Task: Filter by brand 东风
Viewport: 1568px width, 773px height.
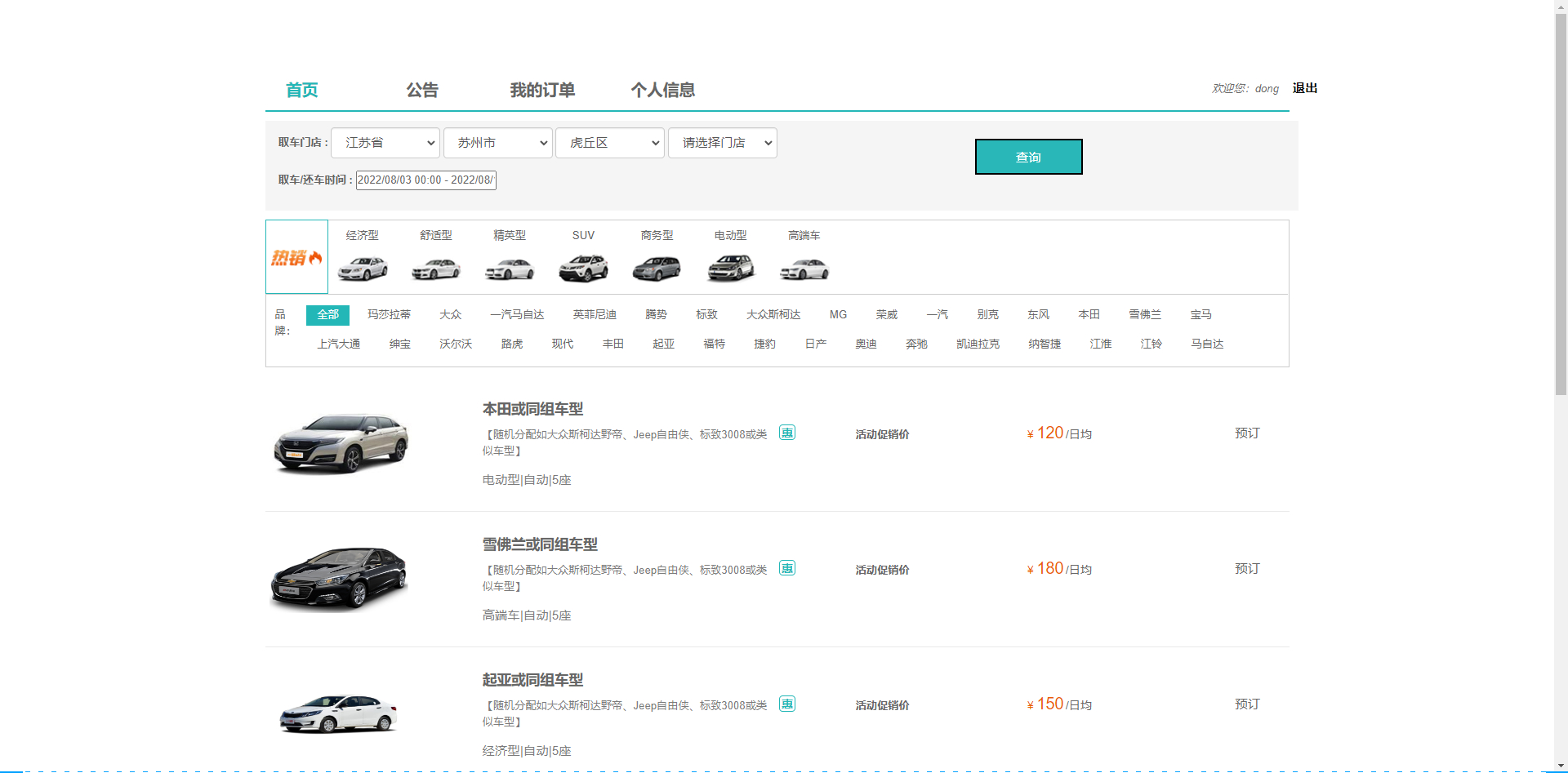Action: [1039, 315]
